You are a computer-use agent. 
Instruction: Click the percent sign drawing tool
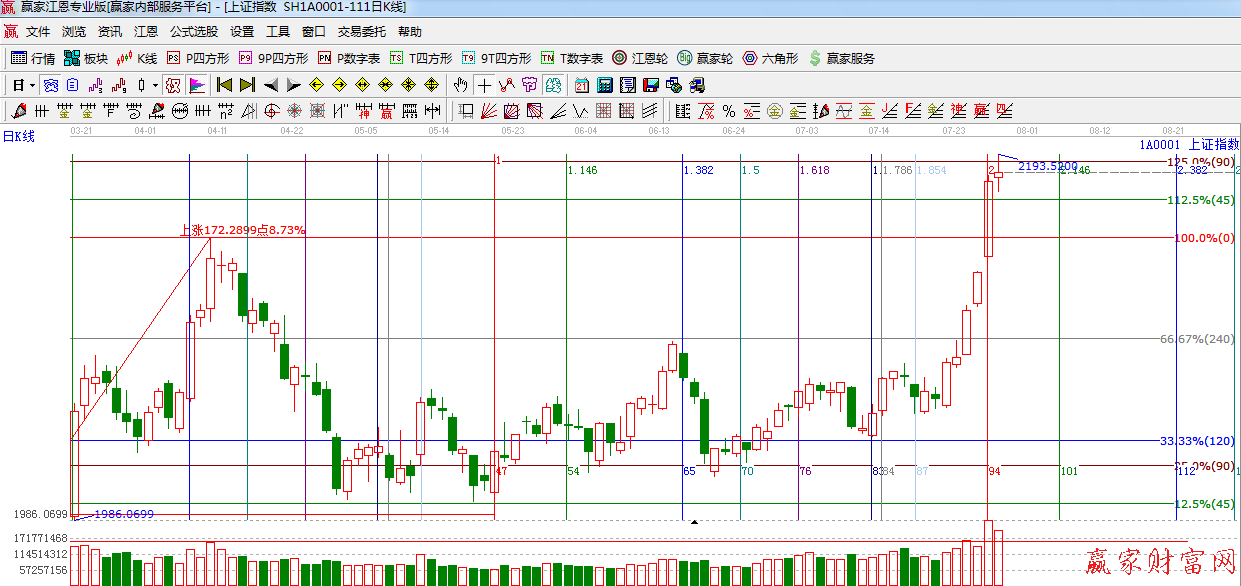pos(728,110)
